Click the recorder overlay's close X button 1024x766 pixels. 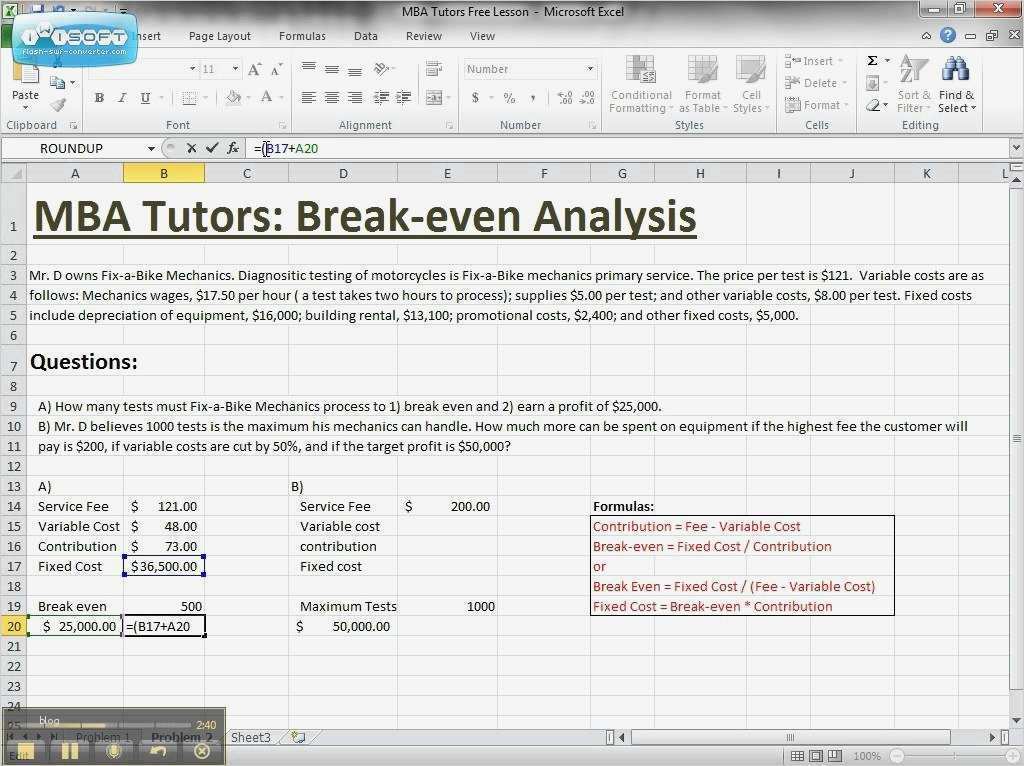(x=202, y=751)
